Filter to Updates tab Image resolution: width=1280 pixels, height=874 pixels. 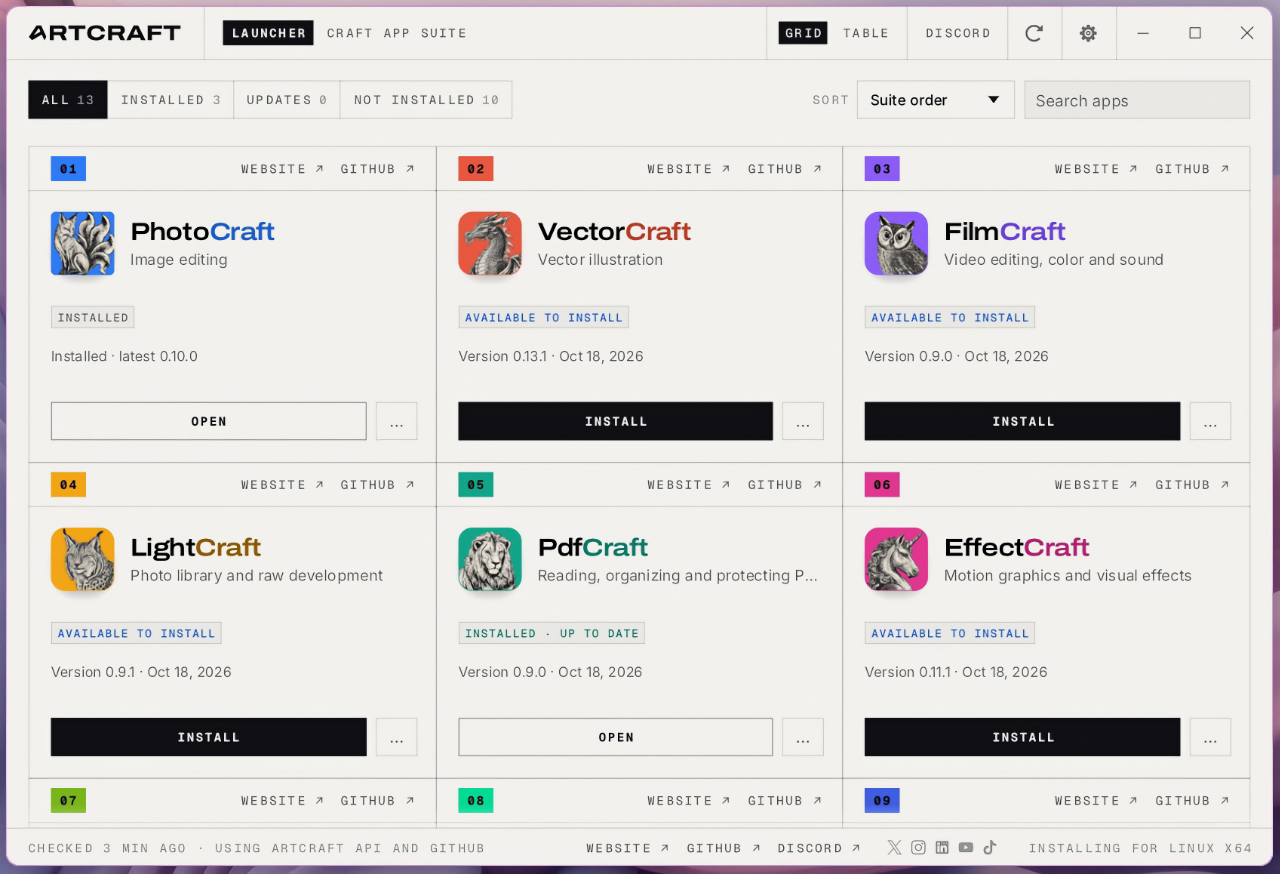(287, 100)
